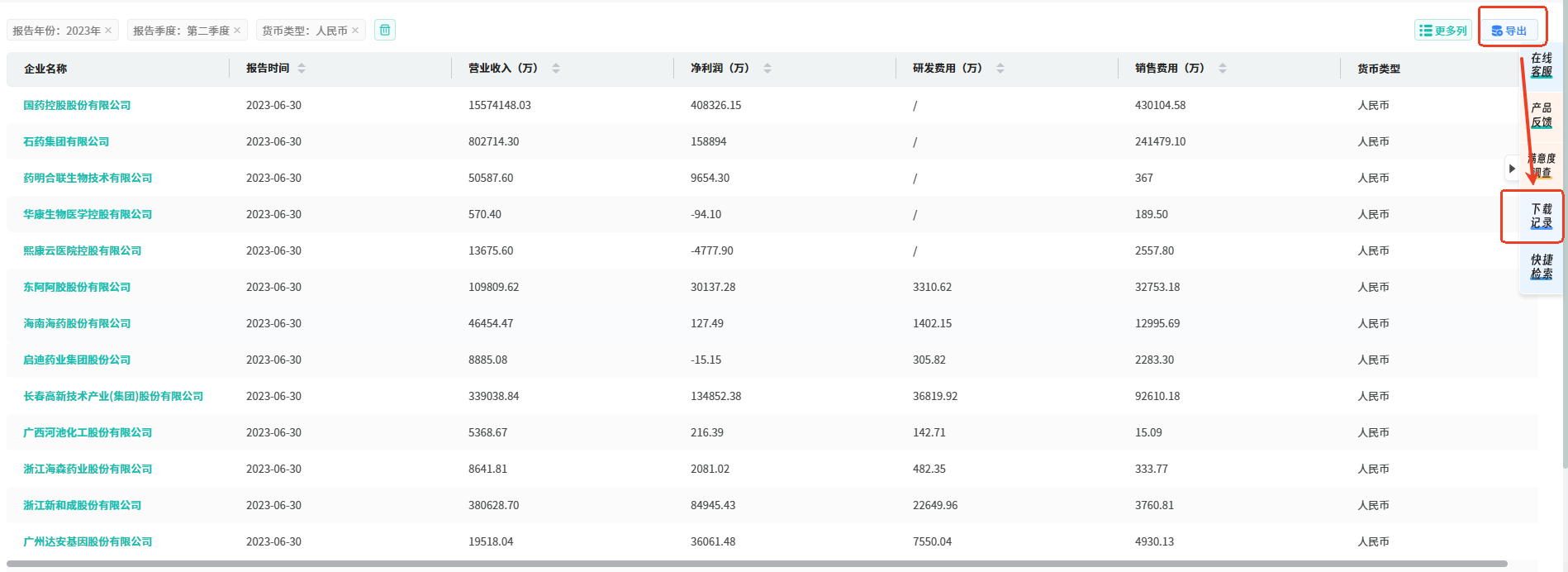Open 药明合联生物技术有限公司 company link
This screenshot has height=572, width=1568.
click(88, 178)
